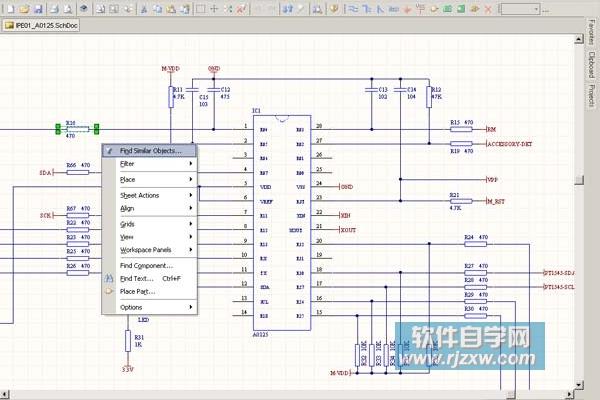Choose Place Part in context menu
600x400 pixels.
pyautogui.click(x=150, y=291)
